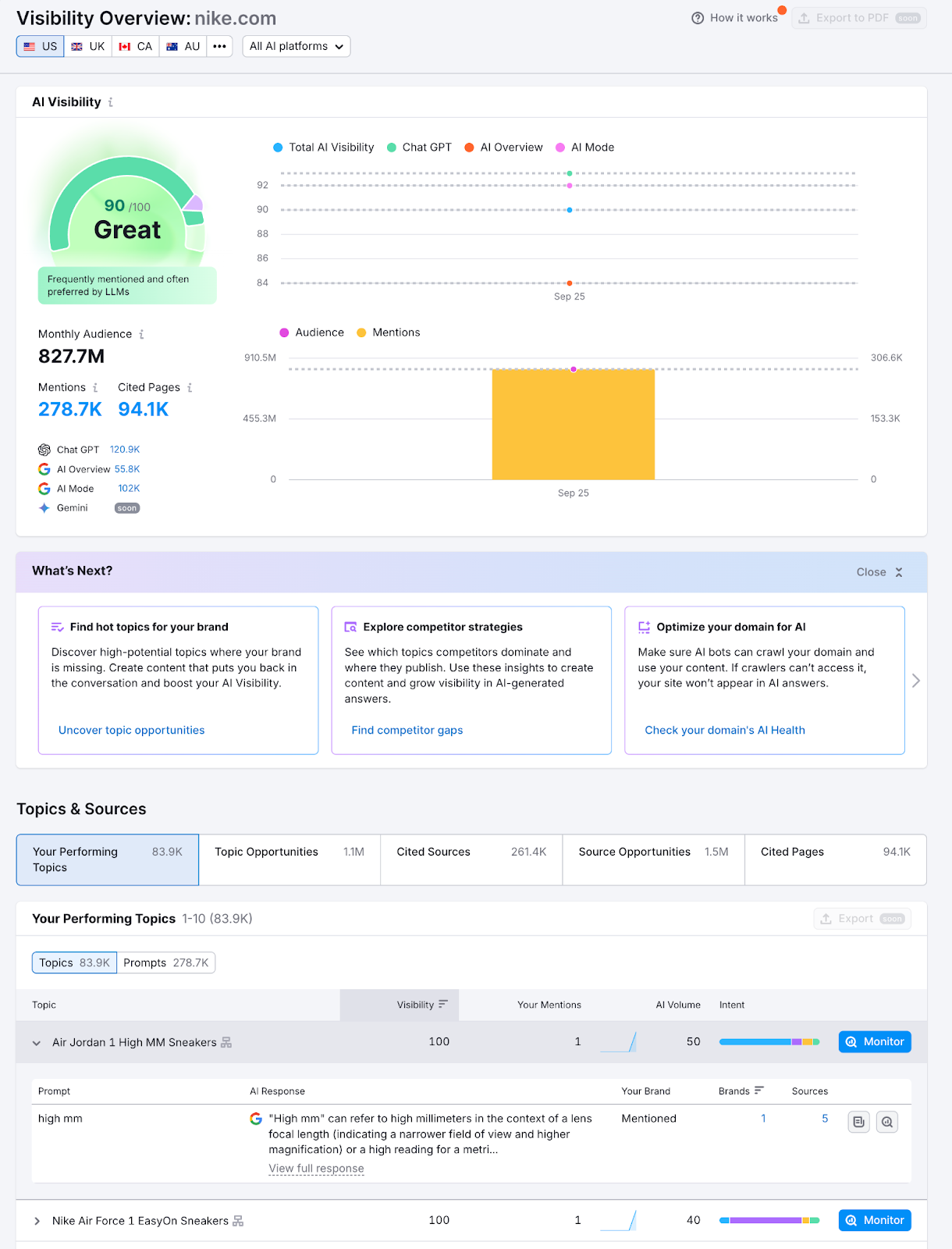Click the magnifier inspect icon in high mm row
952x1249 pixels.
(x=887, y=1122)
